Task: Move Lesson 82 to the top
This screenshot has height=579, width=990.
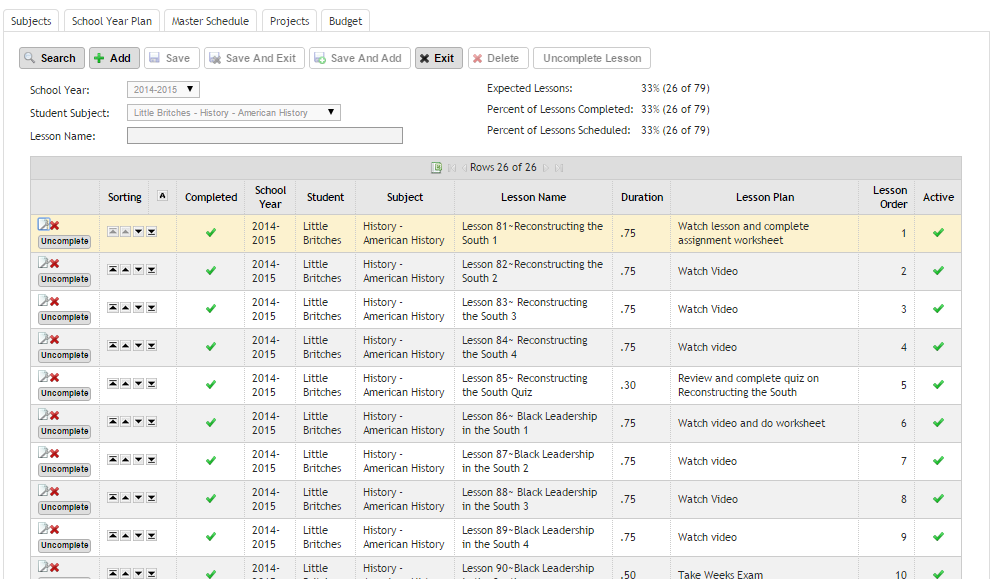Action: point(112,270)
